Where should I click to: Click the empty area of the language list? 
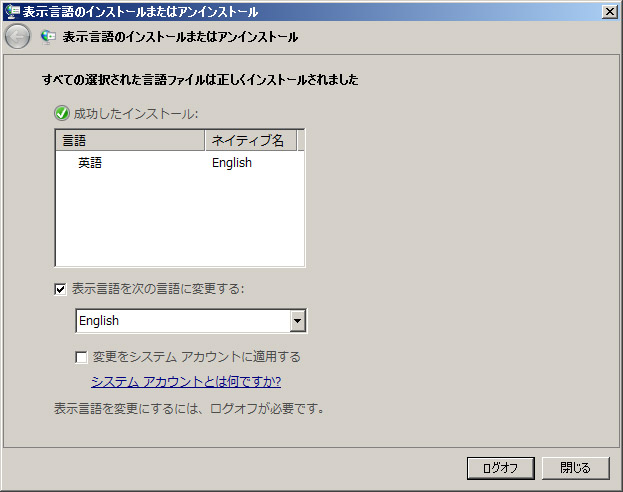tap(180, 220)
